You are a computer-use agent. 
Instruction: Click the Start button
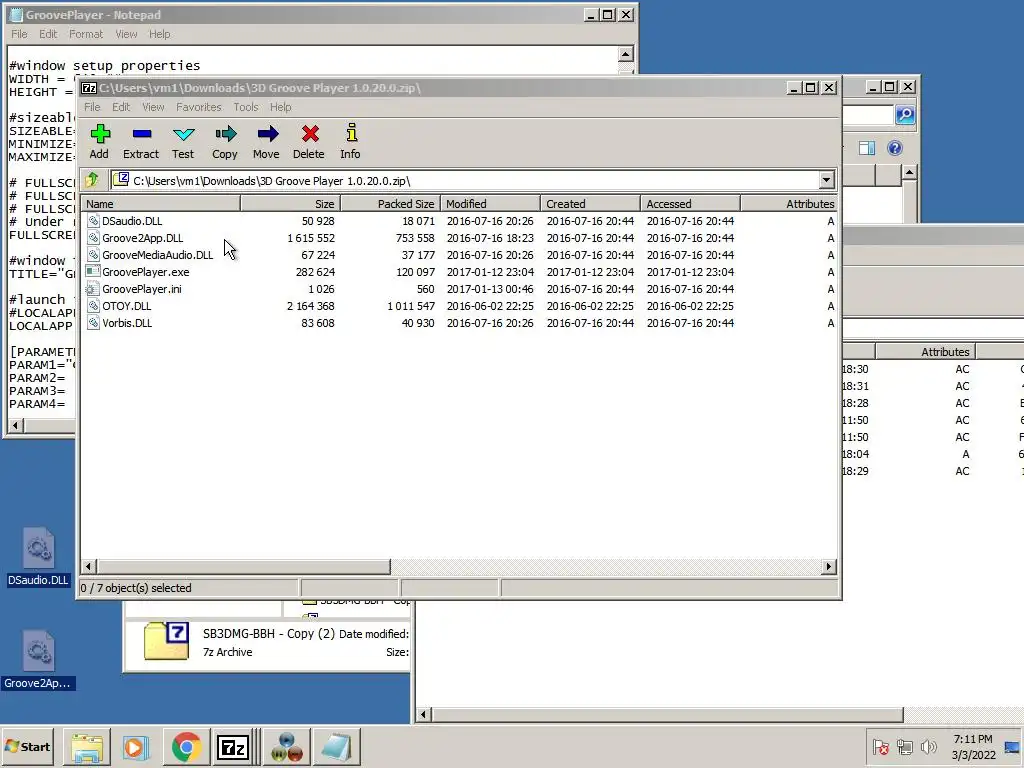28,746
